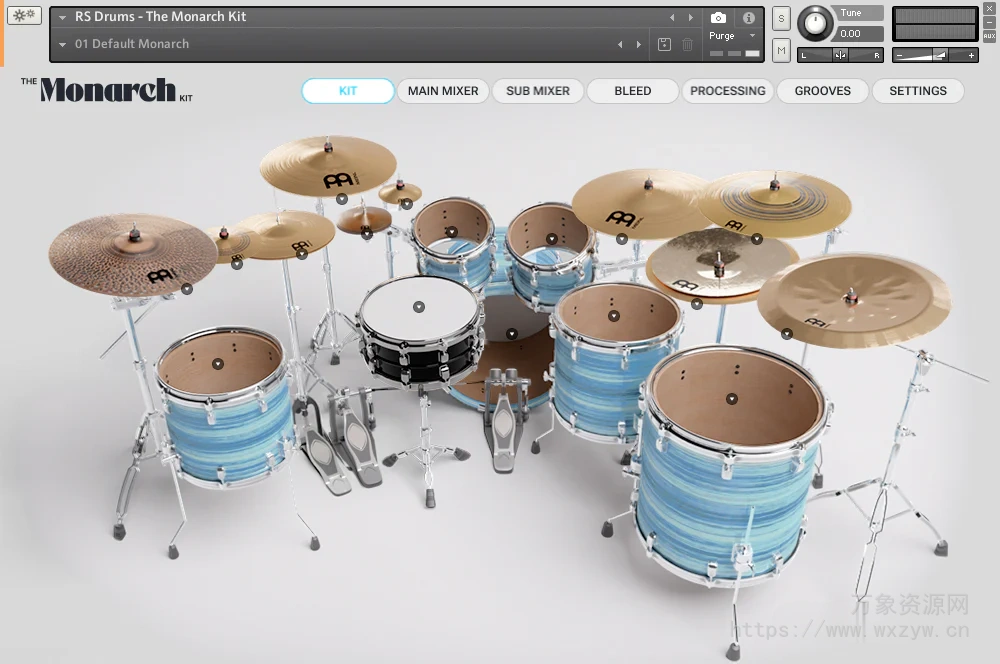Open the PROCESSING section
This screenshot has width=1000, height=664.
(727, 90)
